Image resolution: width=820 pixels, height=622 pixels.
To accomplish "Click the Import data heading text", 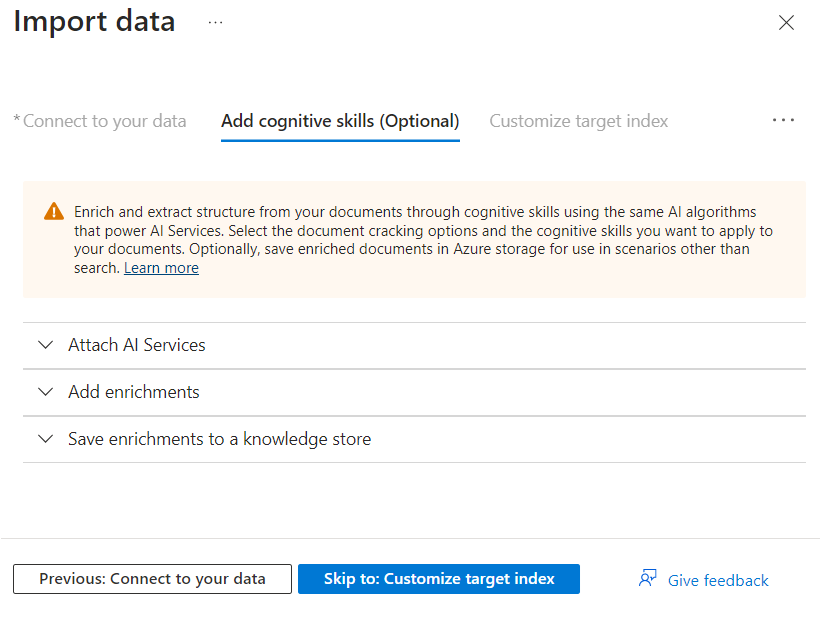I will click(94, 22).
